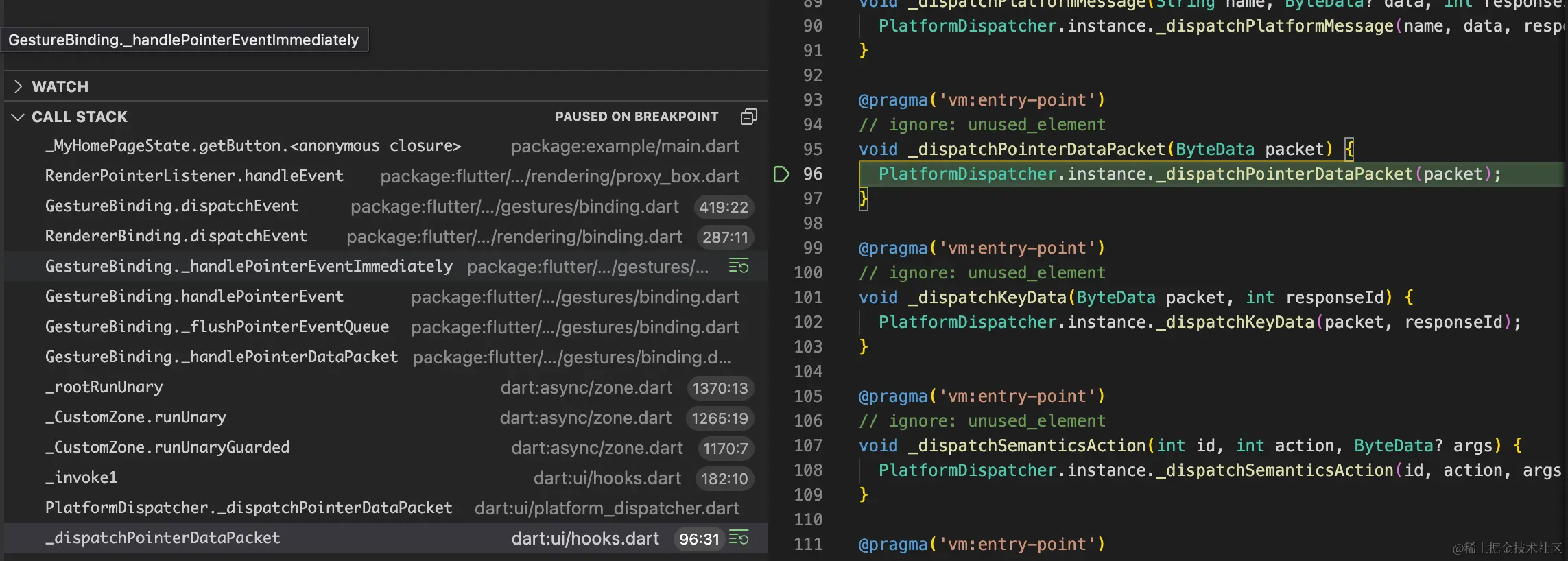The image size is (1568, 561).
Task: Select _CustomZone.runUnary stack frame
Action: tap(386, 418)
